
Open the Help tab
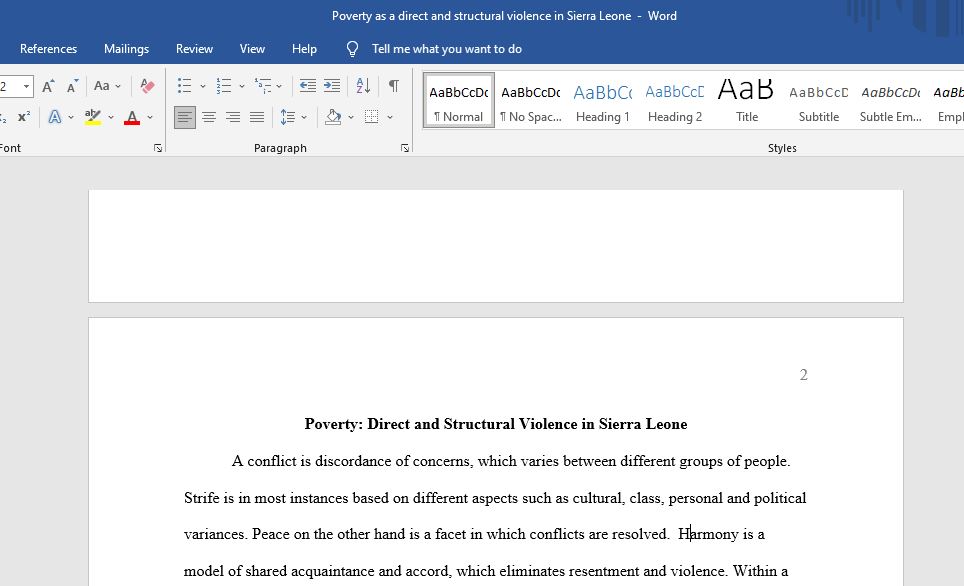coord(304,49)
